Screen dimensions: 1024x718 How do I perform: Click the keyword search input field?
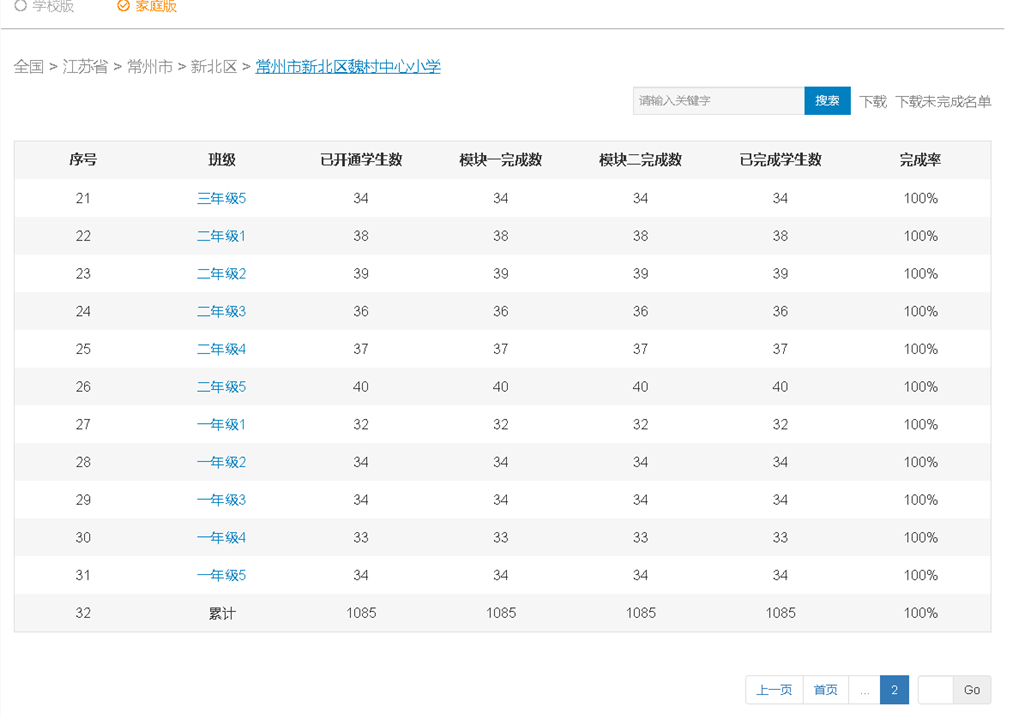click(718, 101)
